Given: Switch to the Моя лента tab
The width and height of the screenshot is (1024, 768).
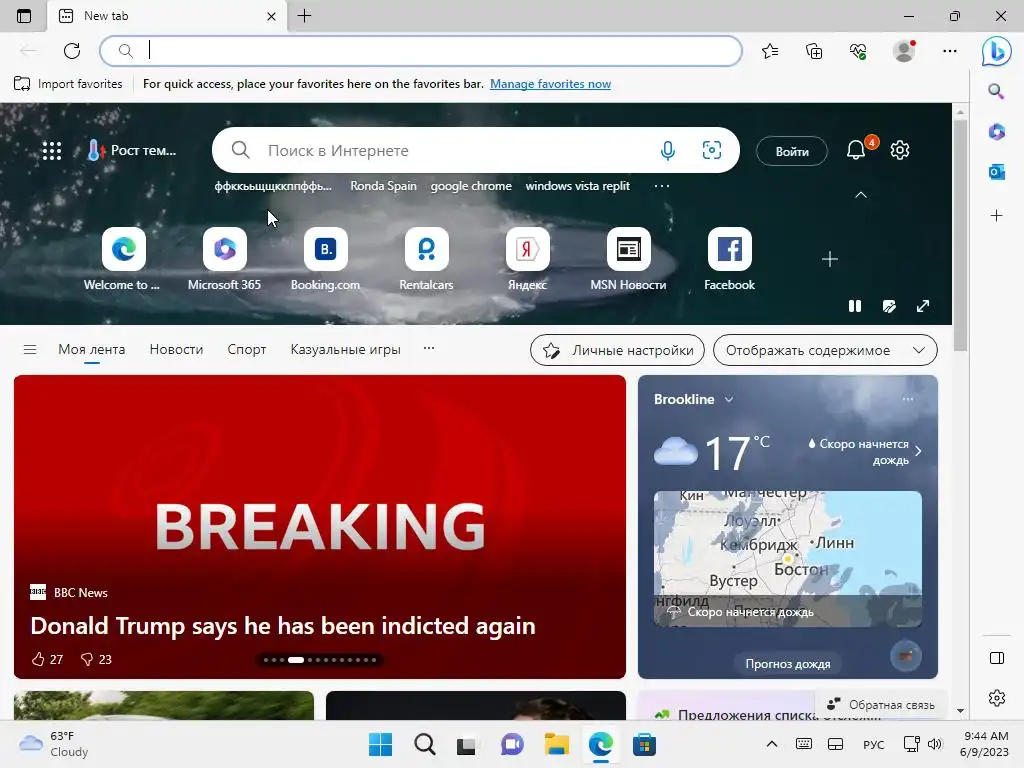Looking at the screenshot, I should [91, 349].
